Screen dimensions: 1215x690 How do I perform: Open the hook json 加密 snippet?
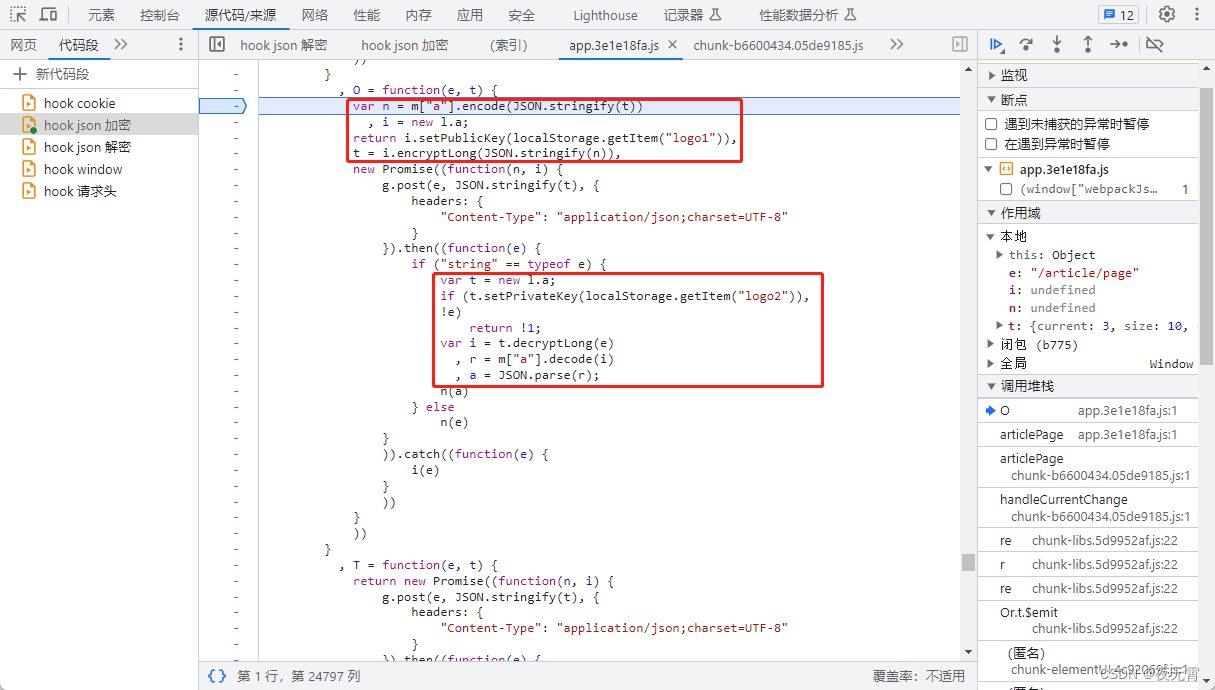(99, 125)
